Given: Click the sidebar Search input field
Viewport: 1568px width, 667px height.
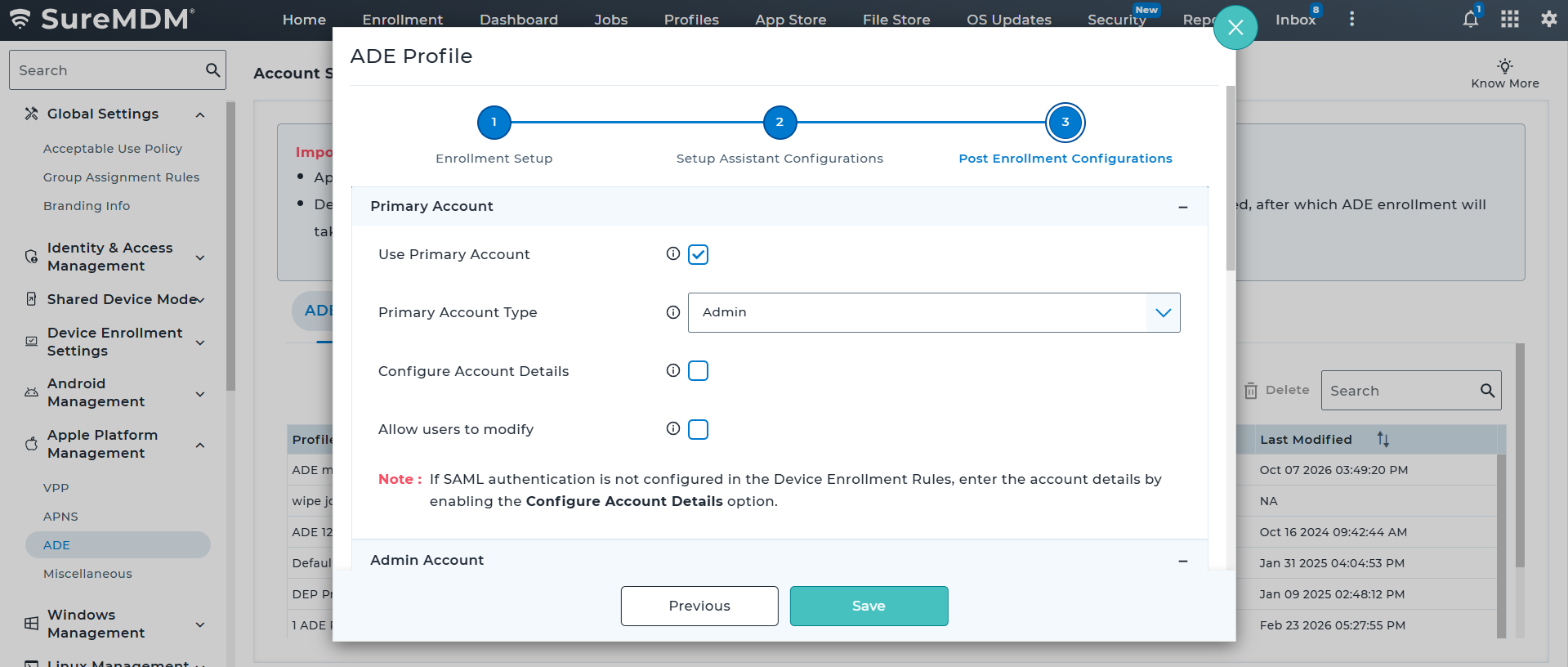Looking at the screenshot, I should click(118, 70).
